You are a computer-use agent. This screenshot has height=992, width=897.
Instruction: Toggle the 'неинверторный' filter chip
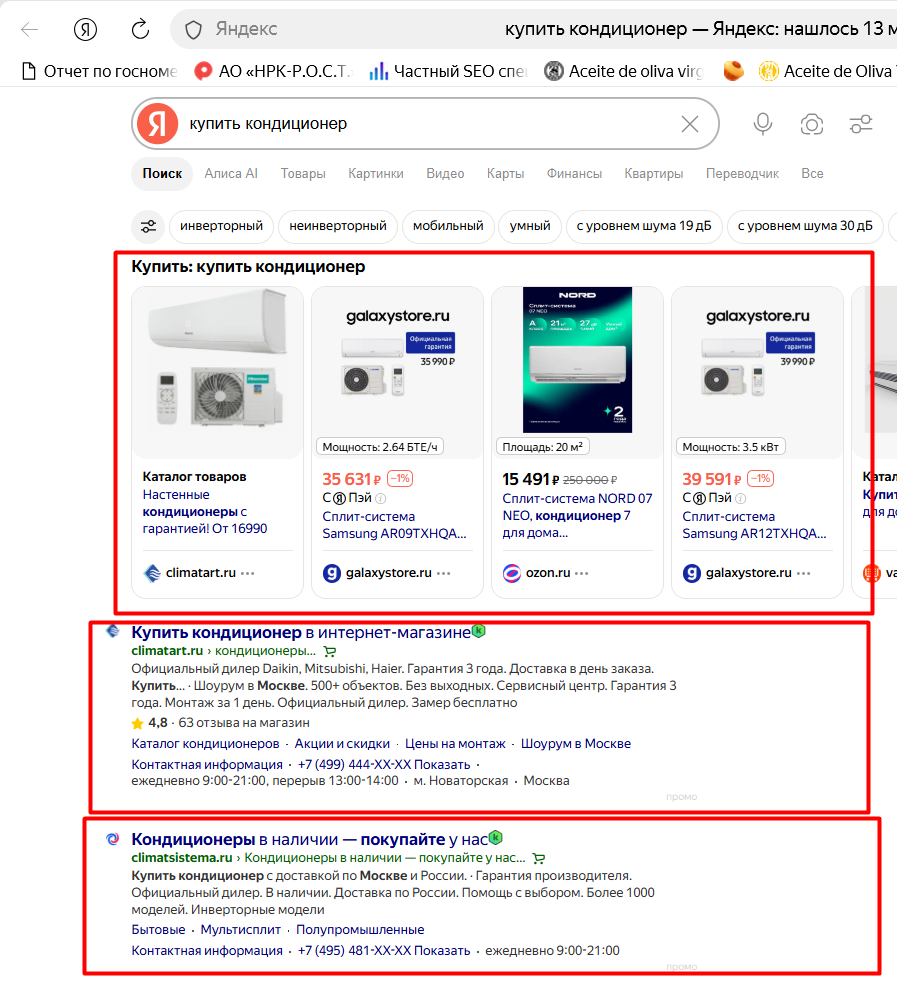pos(338,226)
